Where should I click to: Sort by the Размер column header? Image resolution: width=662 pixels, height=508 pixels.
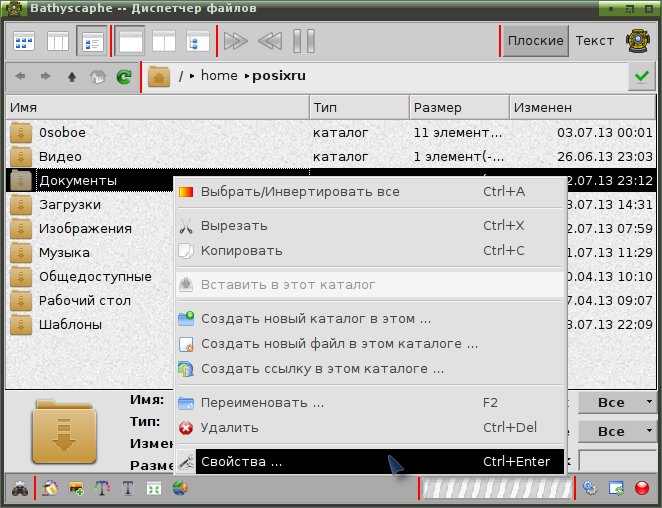coord(459,108)
